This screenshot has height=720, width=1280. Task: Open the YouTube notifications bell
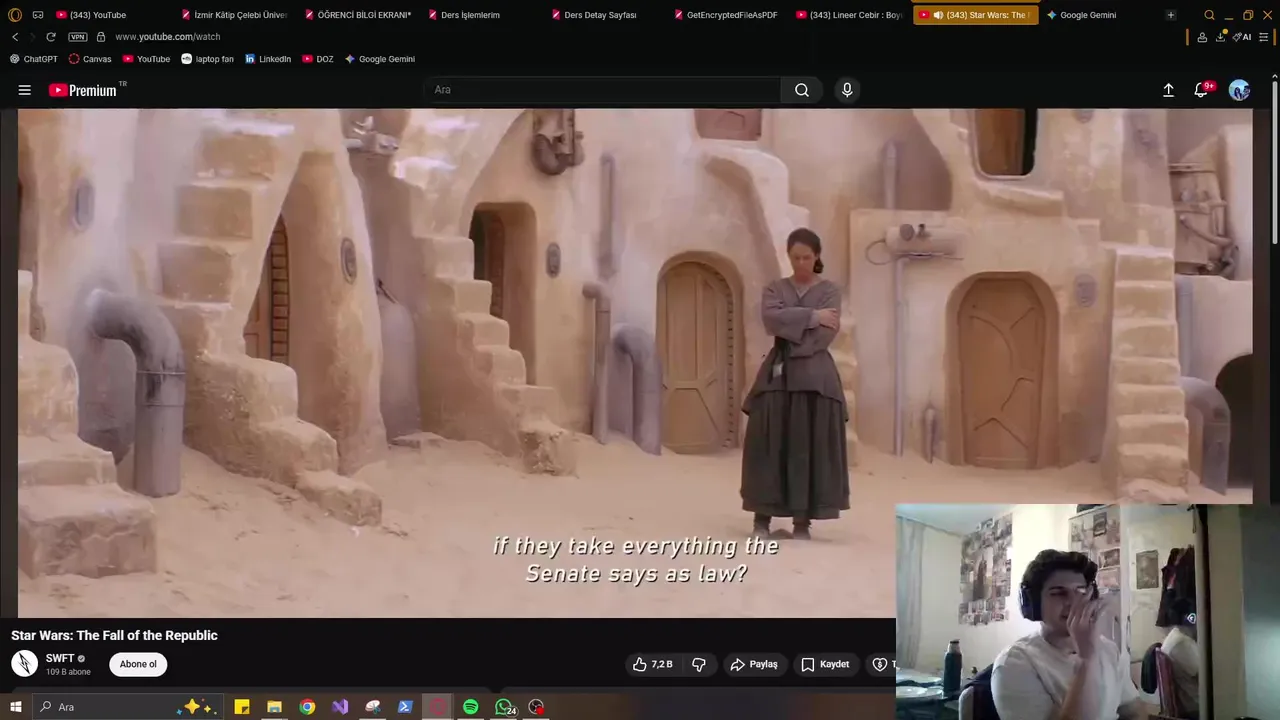click(x=1202, y=90)
